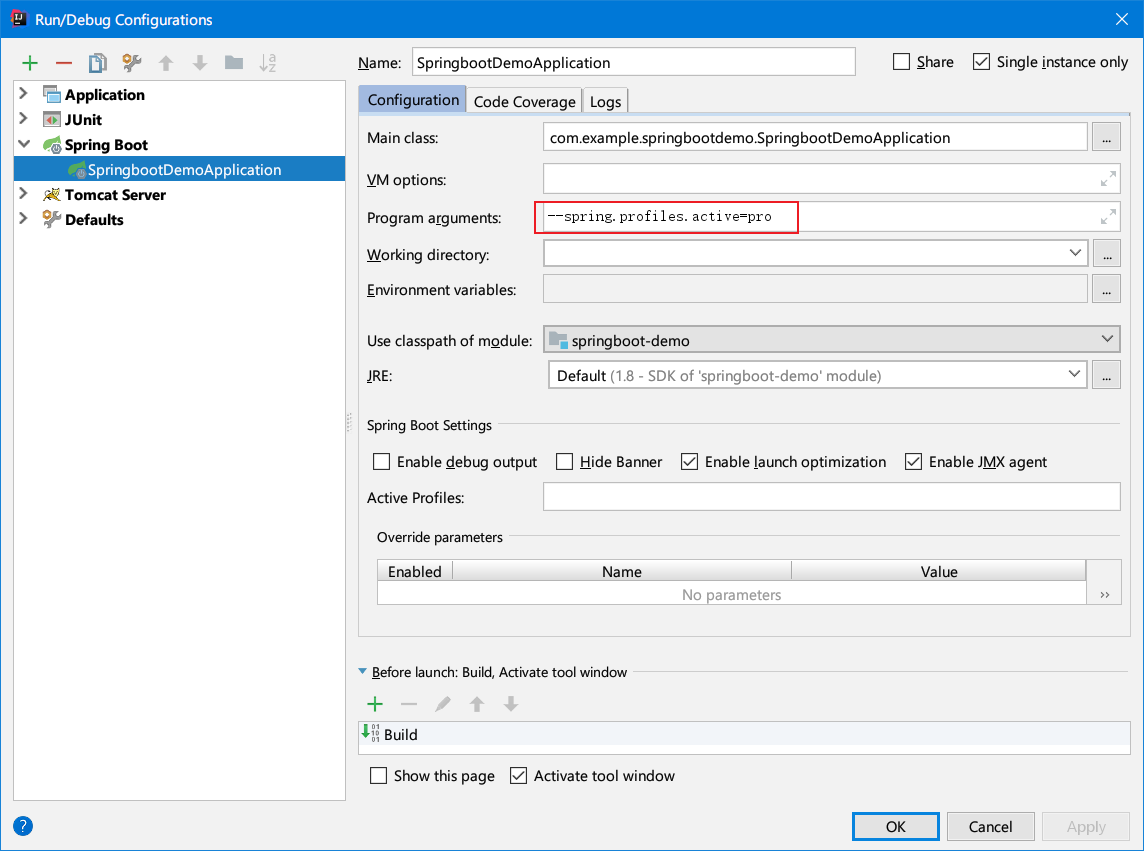Open the Working directory dropdown

pyautogui.click(x=1075, y=253)
